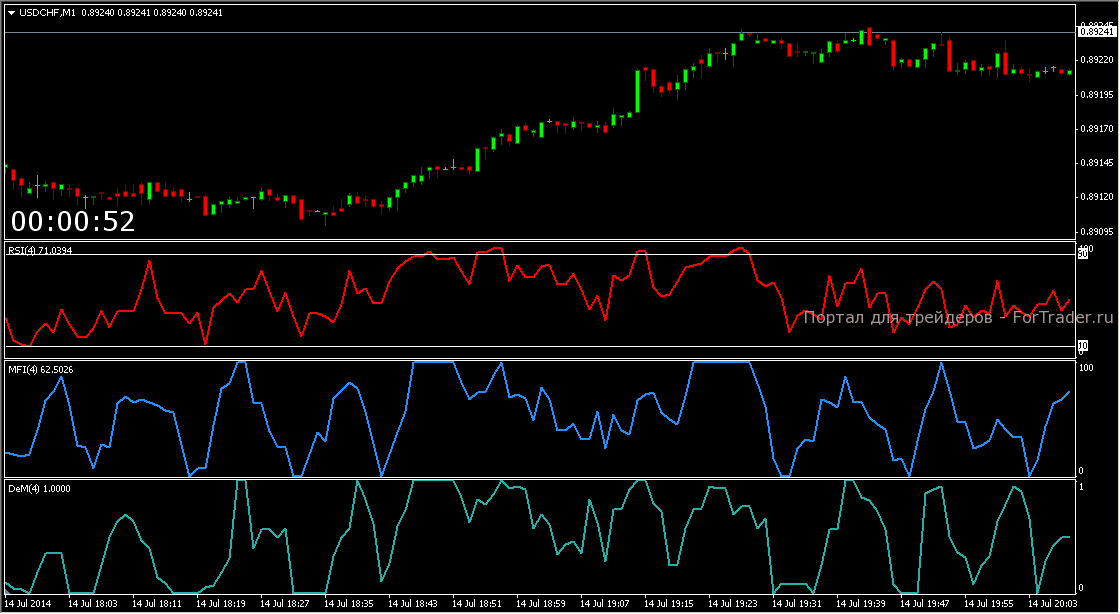Click the RSI level 80 scale label

click(1083, 254)
